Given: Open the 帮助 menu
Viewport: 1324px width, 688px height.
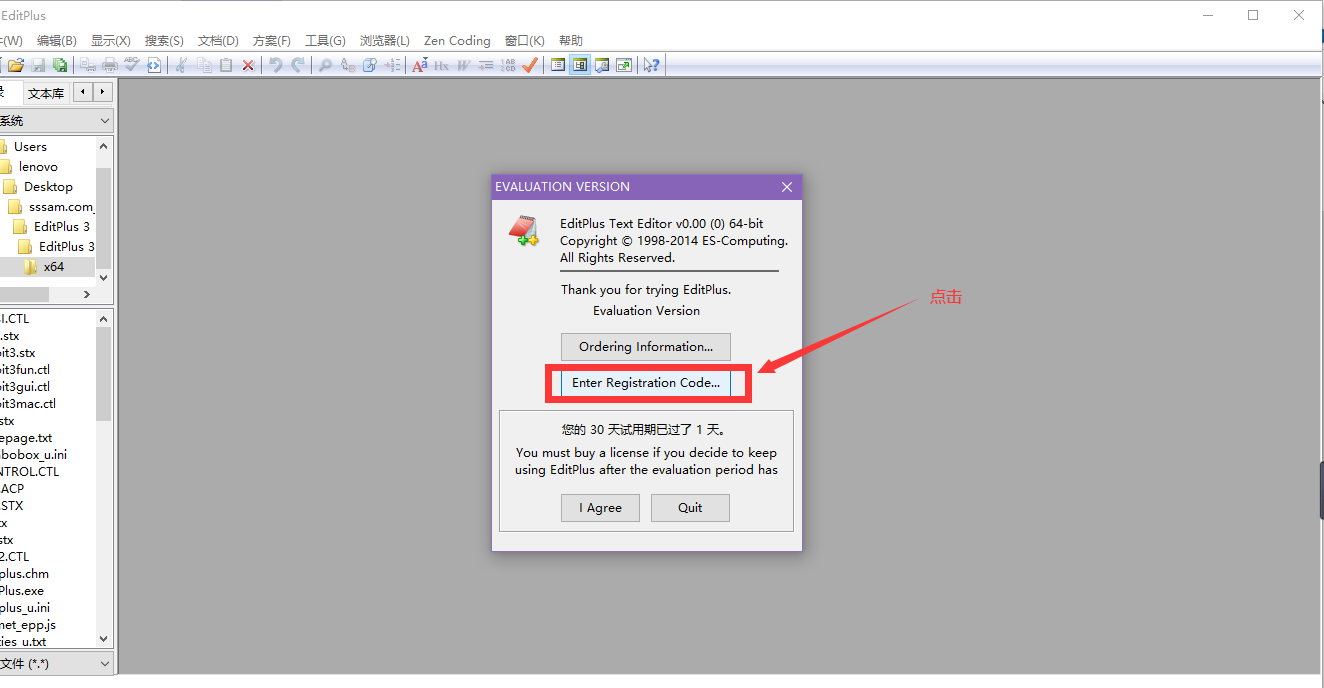Looking at the screenshot, I should (x=571, y=41).
